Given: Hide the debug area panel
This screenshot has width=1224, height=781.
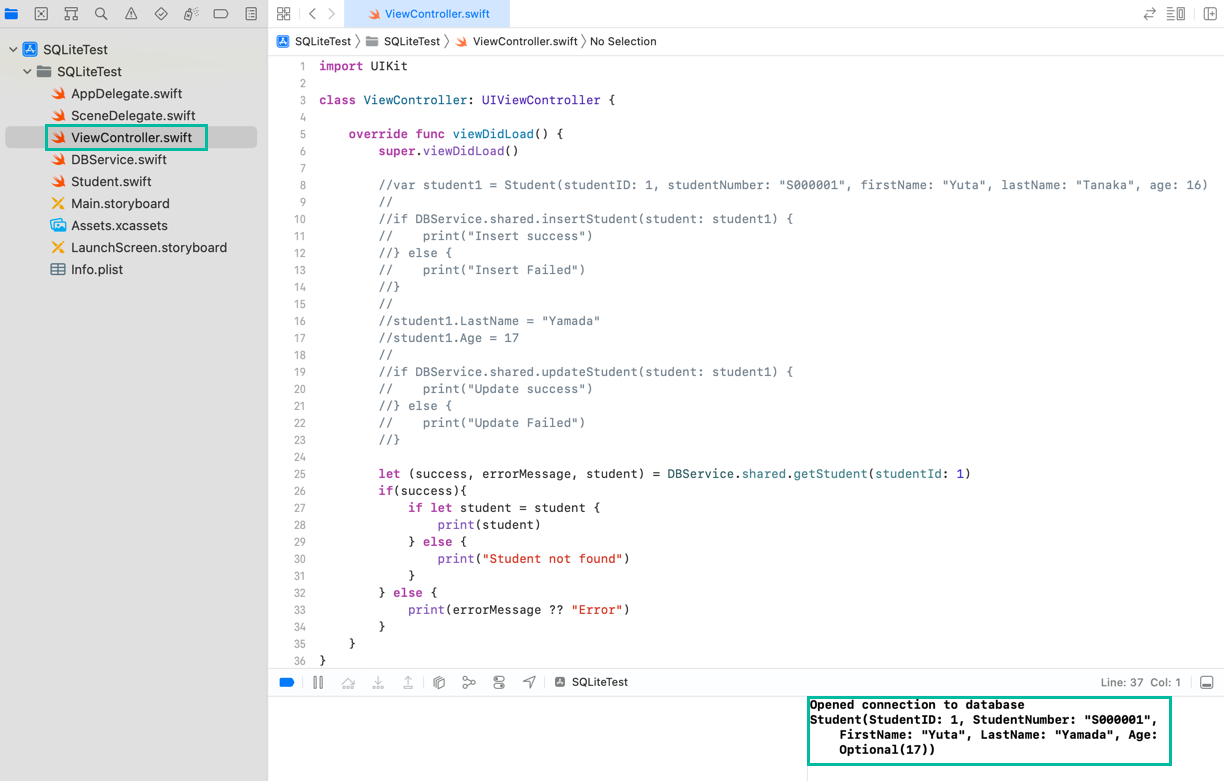Looking at the screenshot, I should click(x=1207, y=682).
